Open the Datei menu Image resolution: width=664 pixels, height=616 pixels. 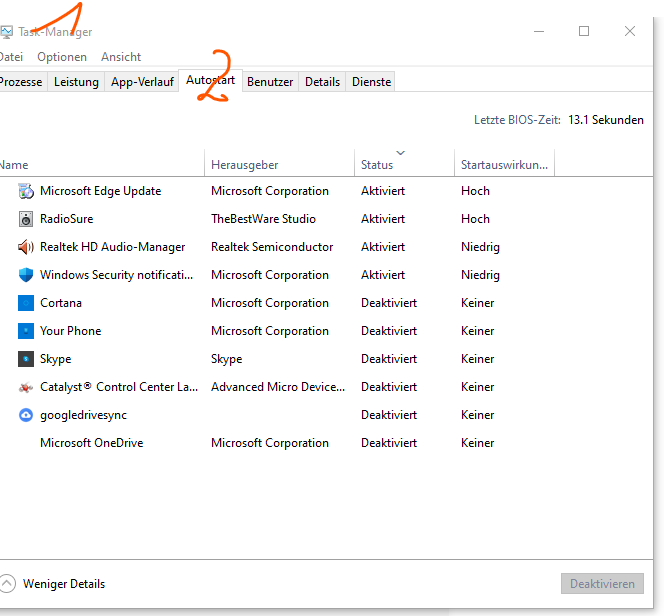point(11,57)
